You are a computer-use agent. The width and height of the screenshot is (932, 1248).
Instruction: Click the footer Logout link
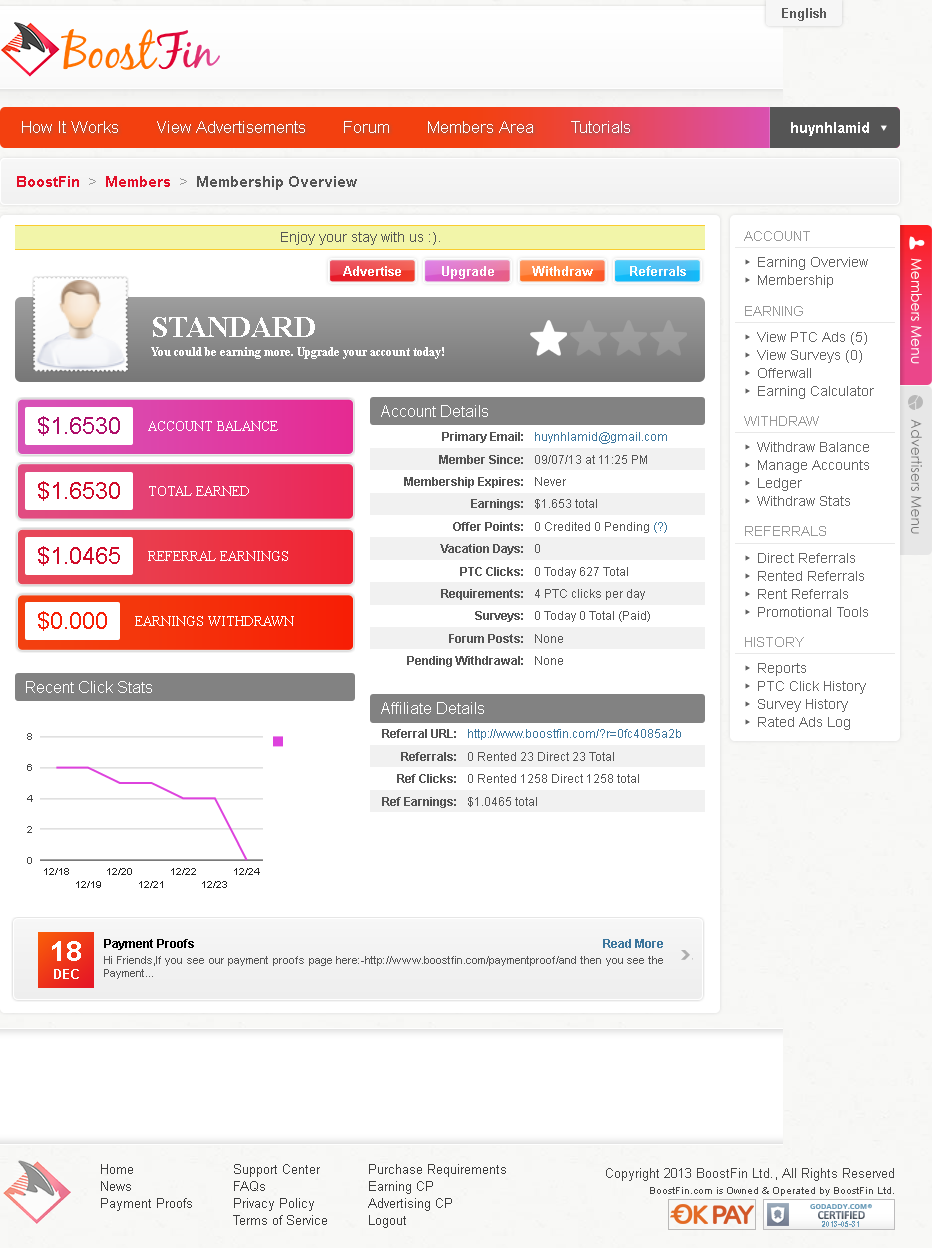(387, 1220)
